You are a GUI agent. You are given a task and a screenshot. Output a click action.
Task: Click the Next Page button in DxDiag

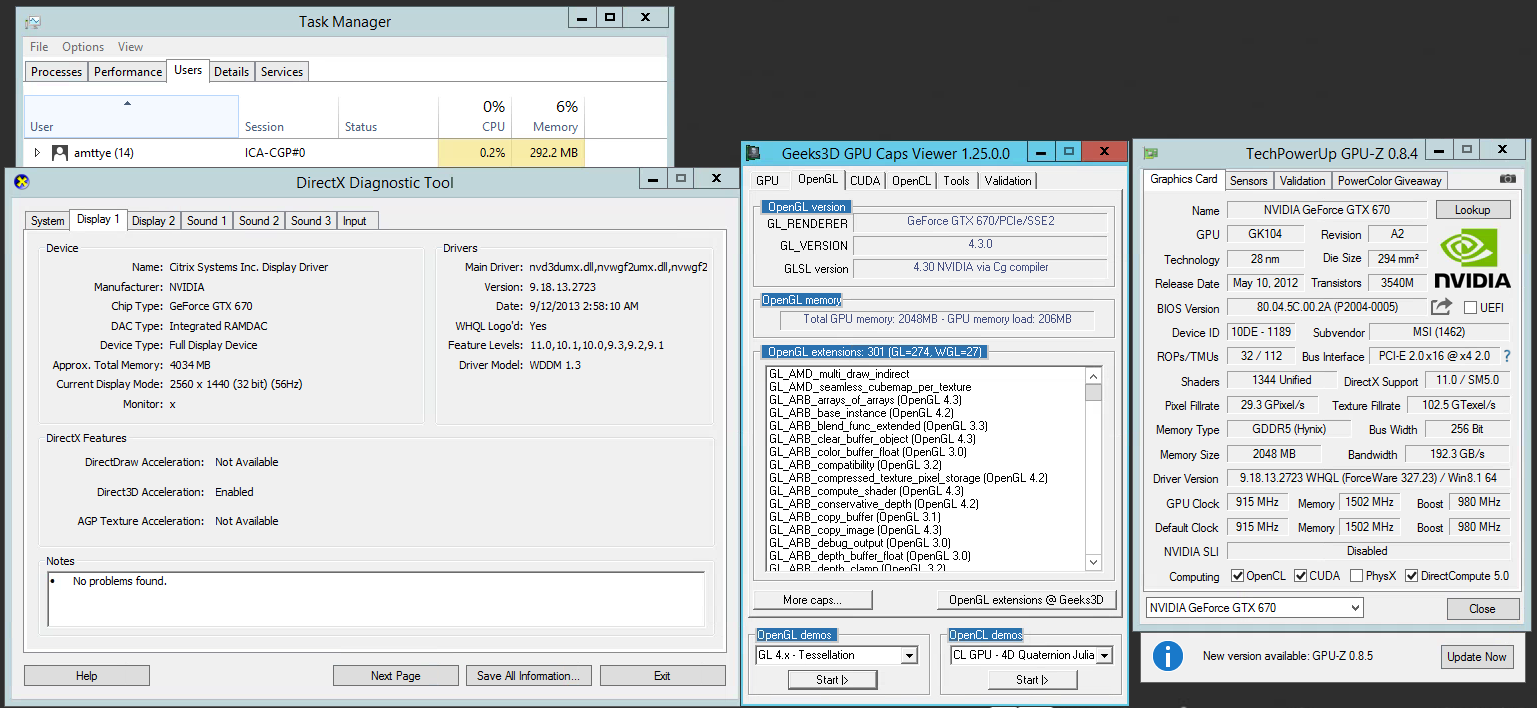pyautogui.click(x=396, y=676)
